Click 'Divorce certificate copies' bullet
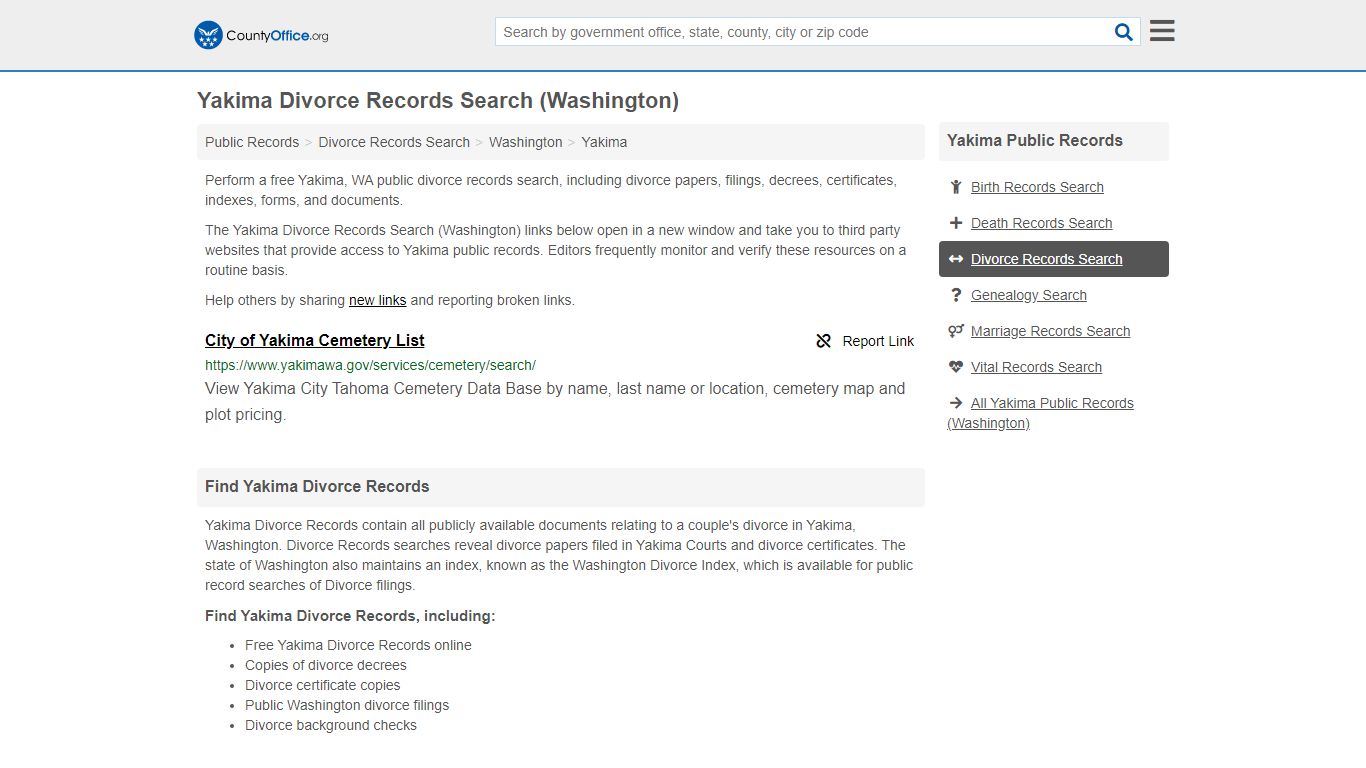 pos(323,685)
